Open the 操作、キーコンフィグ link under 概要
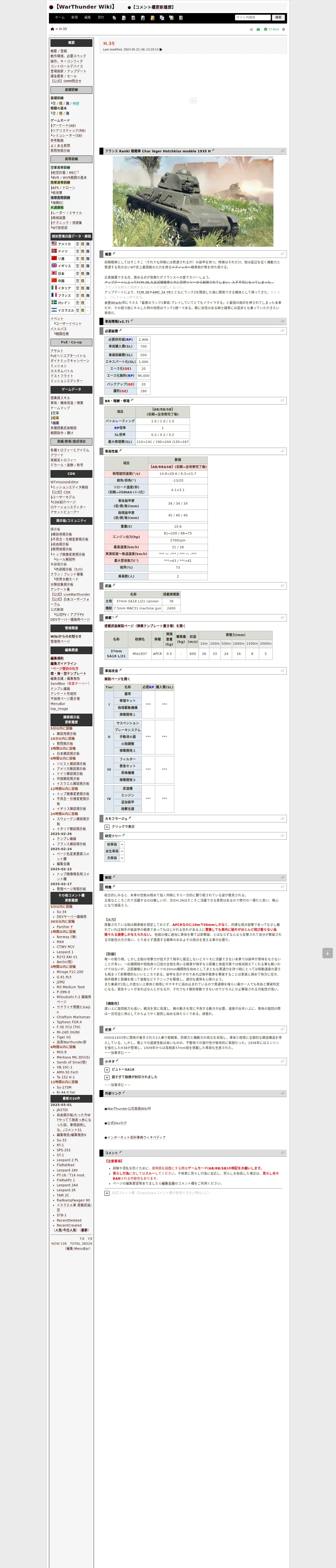336x1568 pixels. pos(66,61)
